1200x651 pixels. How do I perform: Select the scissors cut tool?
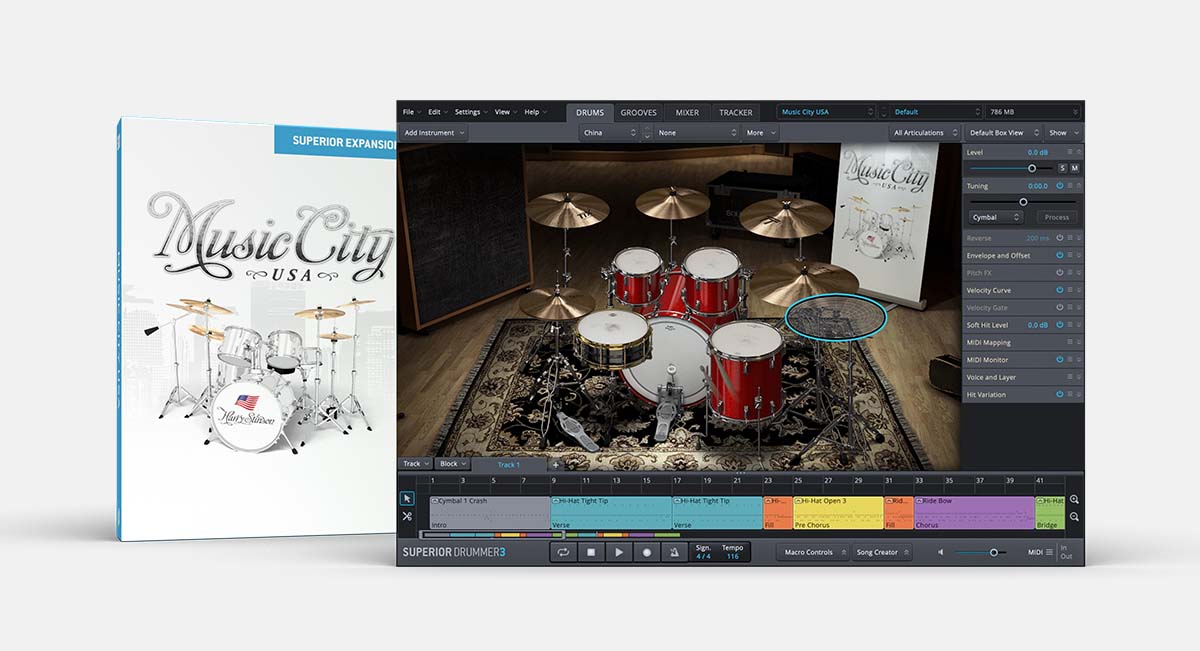[407, 516]
